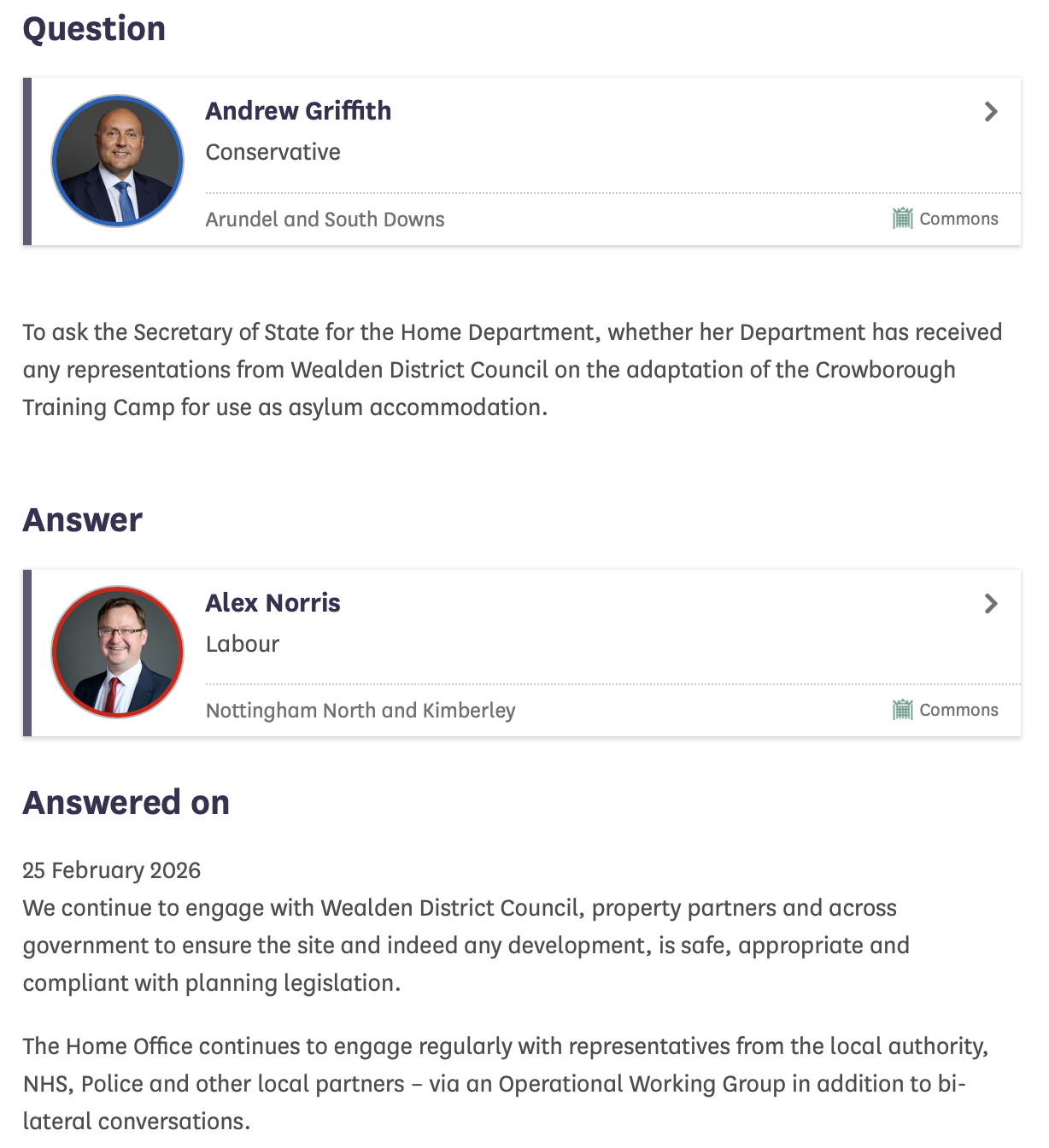Expand the Andrew Griffith card chevron

pos(991,112)
